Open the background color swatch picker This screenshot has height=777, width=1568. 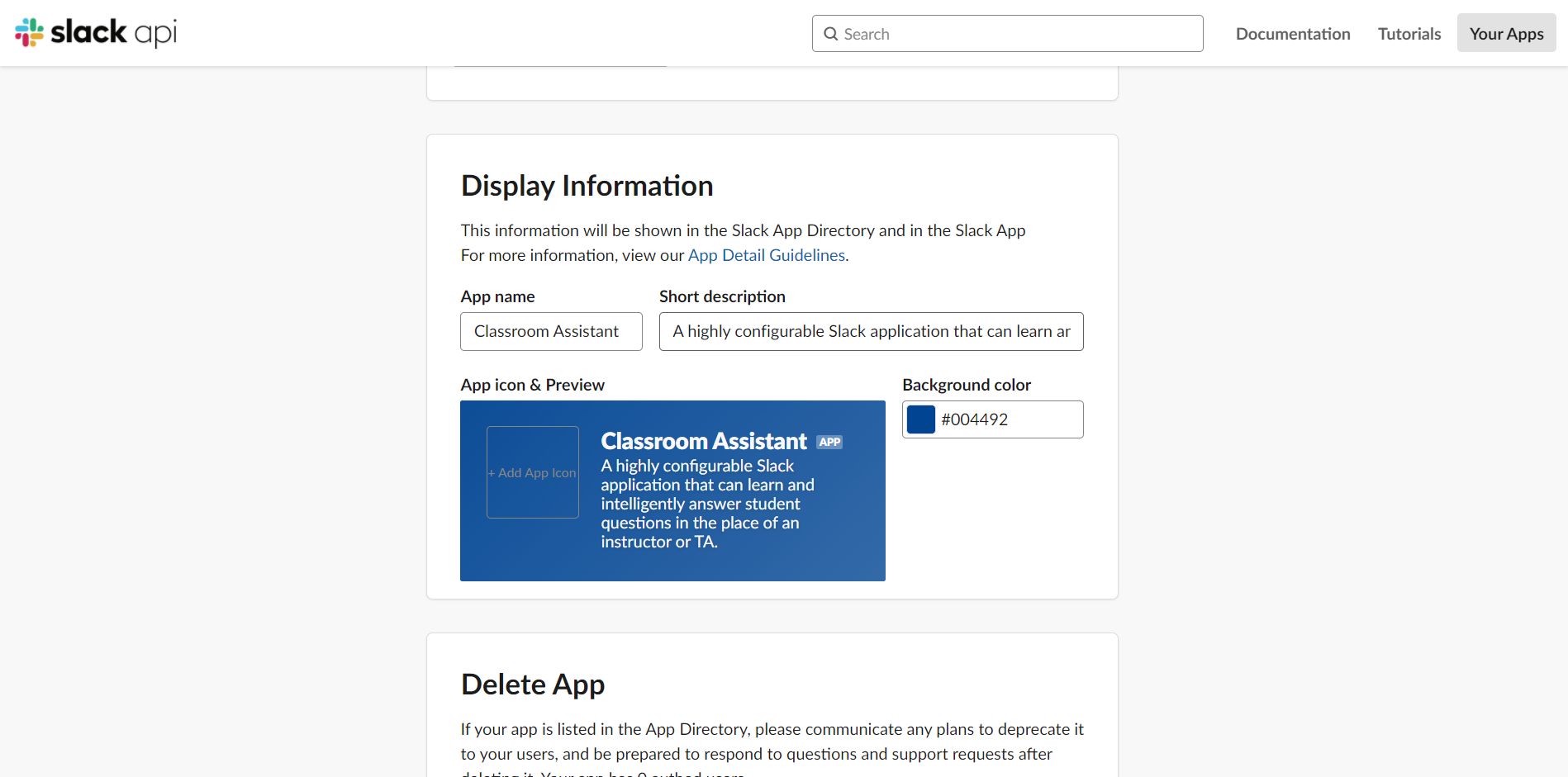(921, 419)
